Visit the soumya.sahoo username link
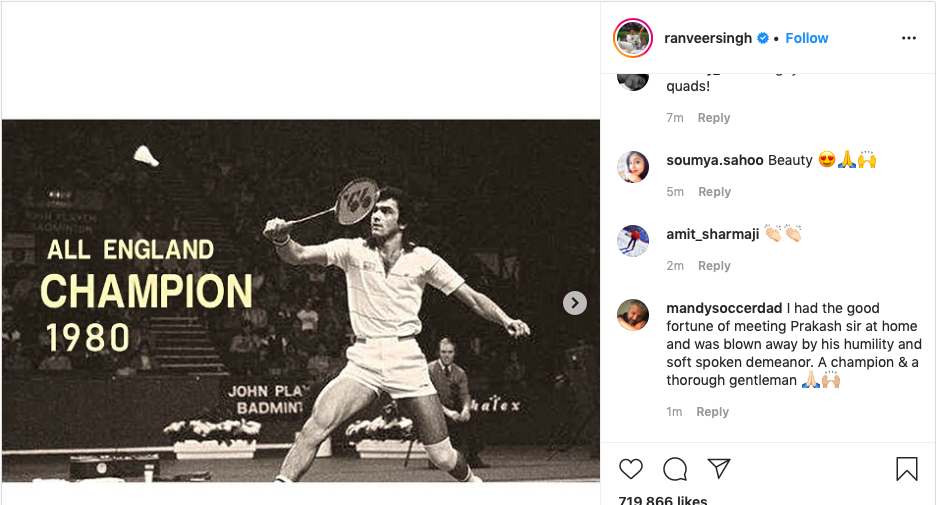 coord(715,160)
